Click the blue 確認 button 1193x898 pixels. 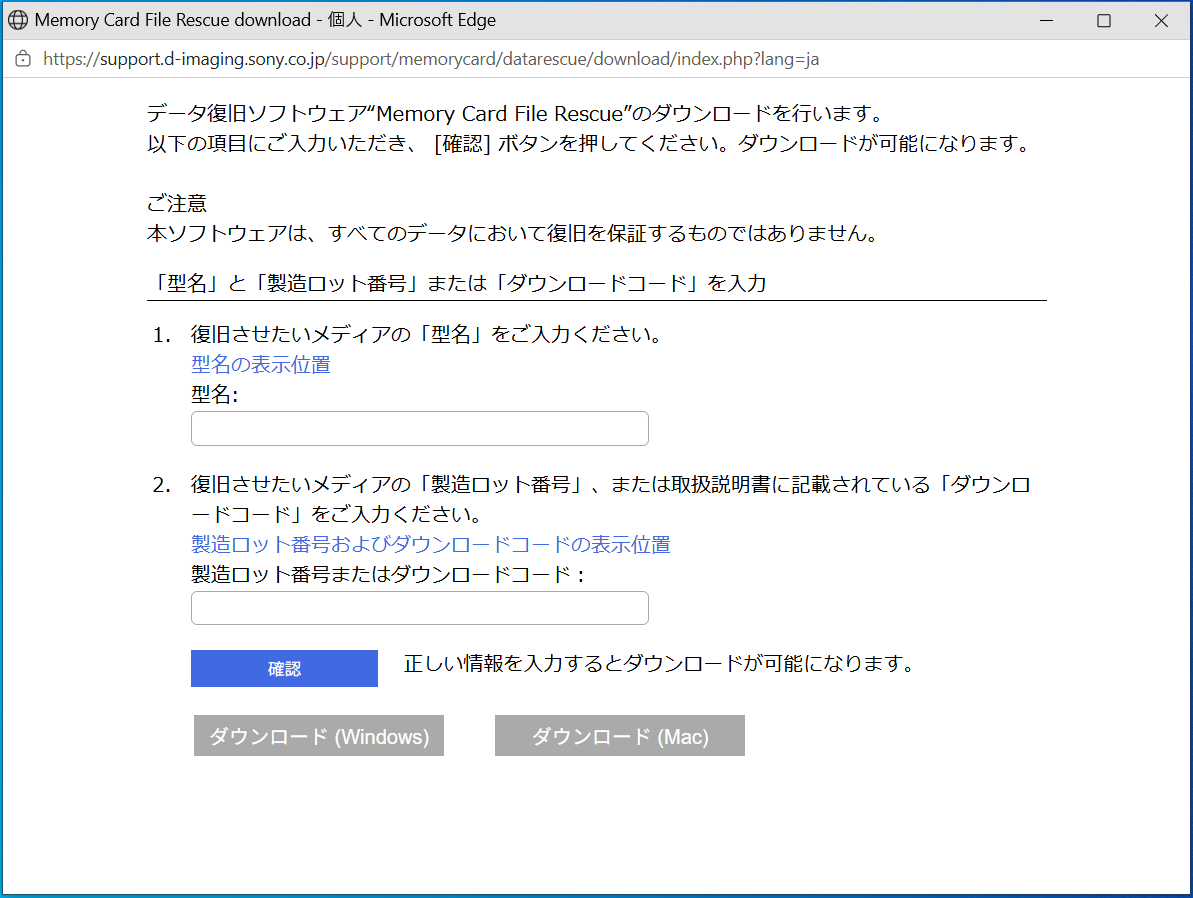coord(284,668)
